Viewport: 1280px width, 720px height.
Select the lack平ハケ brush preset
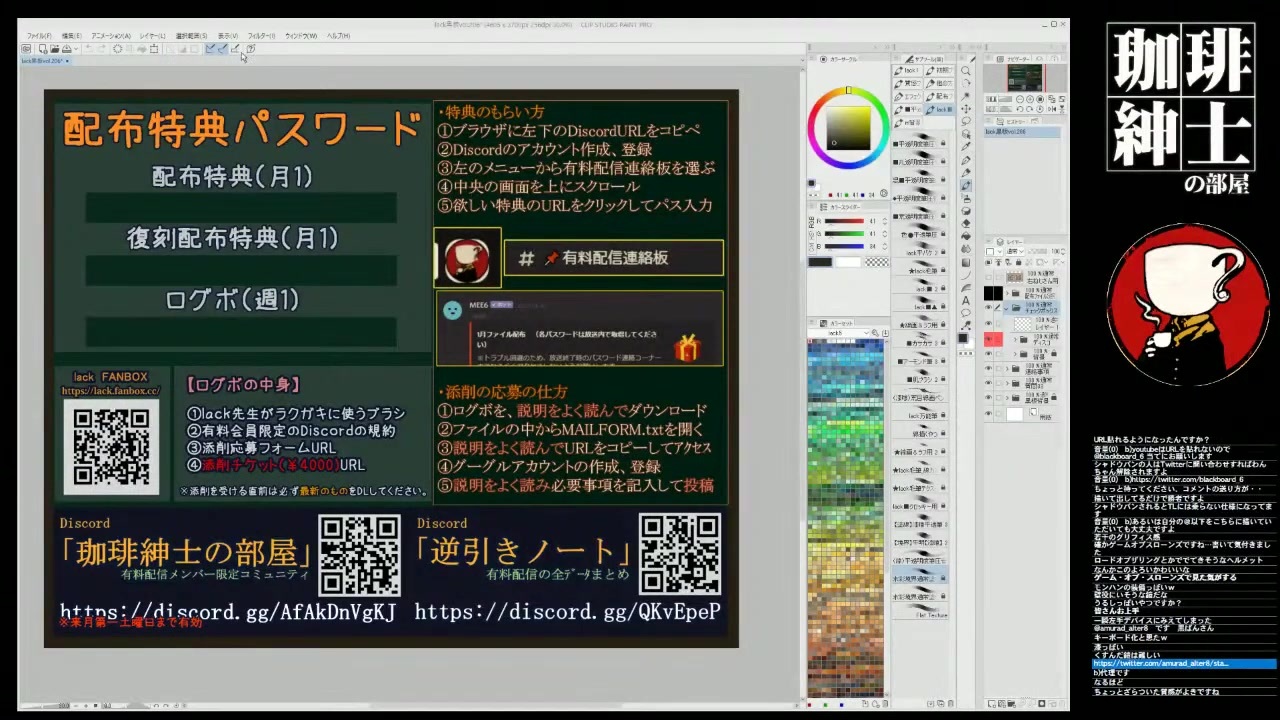[920, 250]
